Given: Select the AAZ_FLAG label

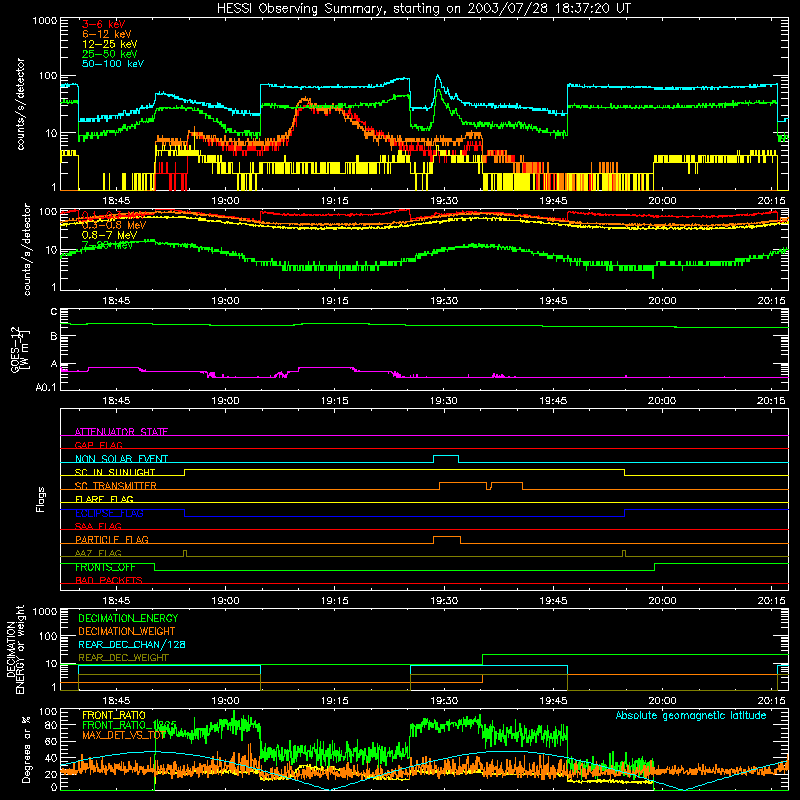Looking at the screenshot, I should click(98, 553).
